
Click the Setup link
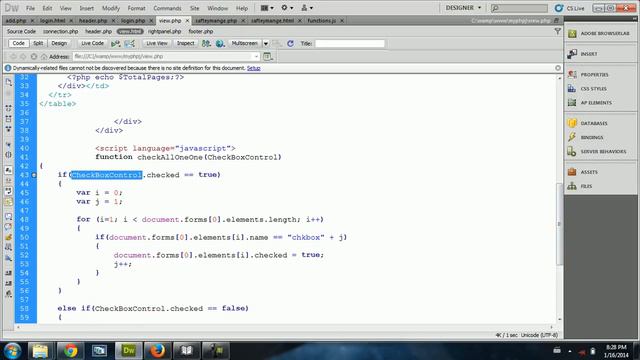pyautogui.click(x=253, y=68)
